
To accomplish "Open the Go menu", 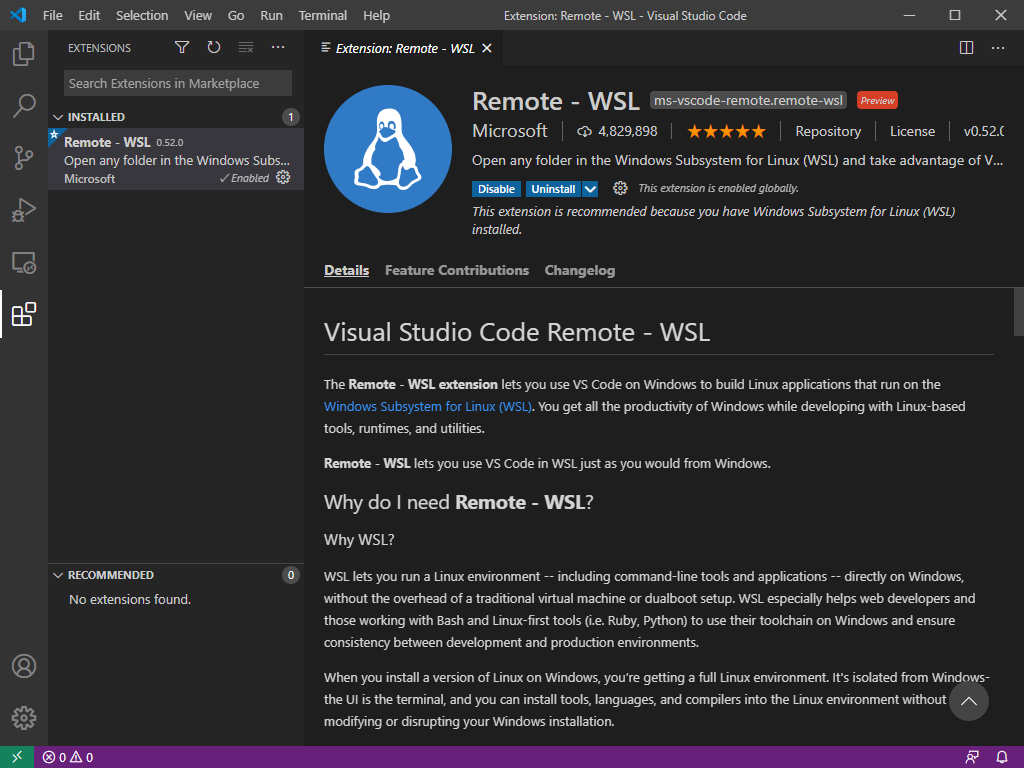I will [x=236, y=15].
